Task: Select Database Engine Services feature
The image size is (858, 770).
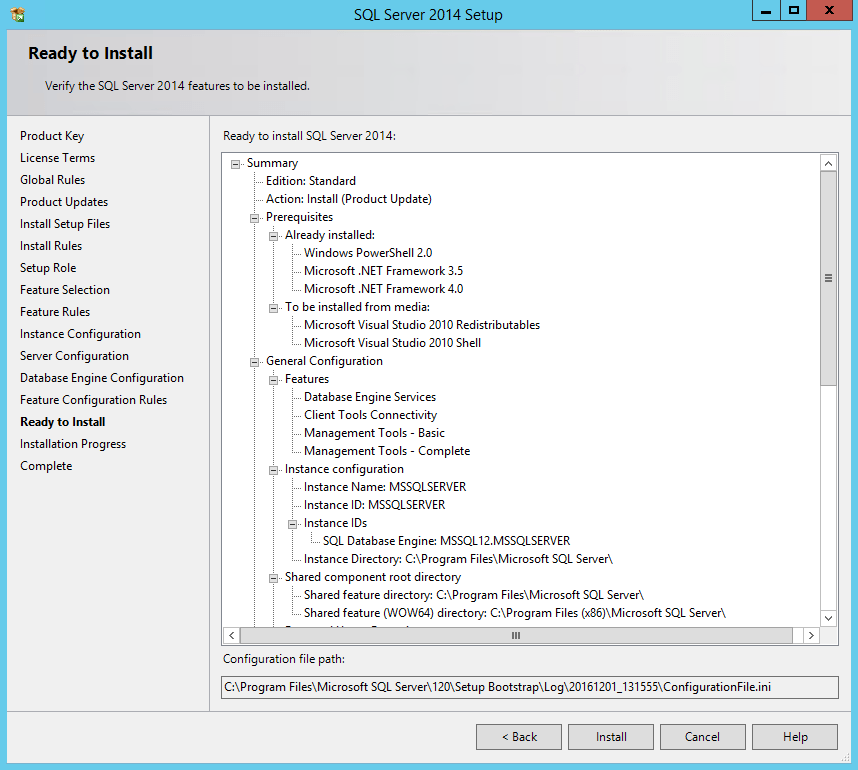Action: point(370,397)
